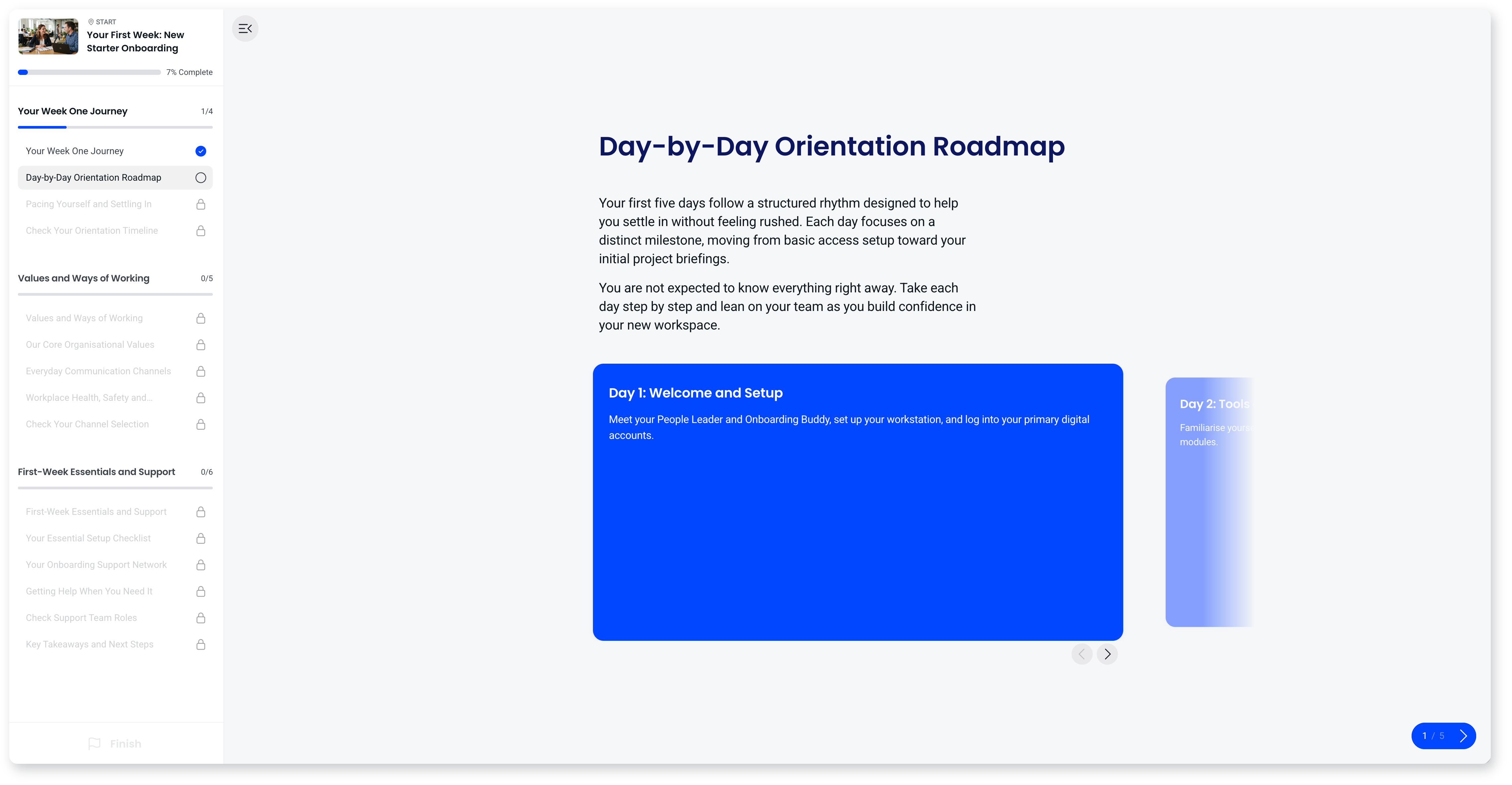Expand First-Week Essentials and Support section header
1512x785 pixels.
click(115, 472)
